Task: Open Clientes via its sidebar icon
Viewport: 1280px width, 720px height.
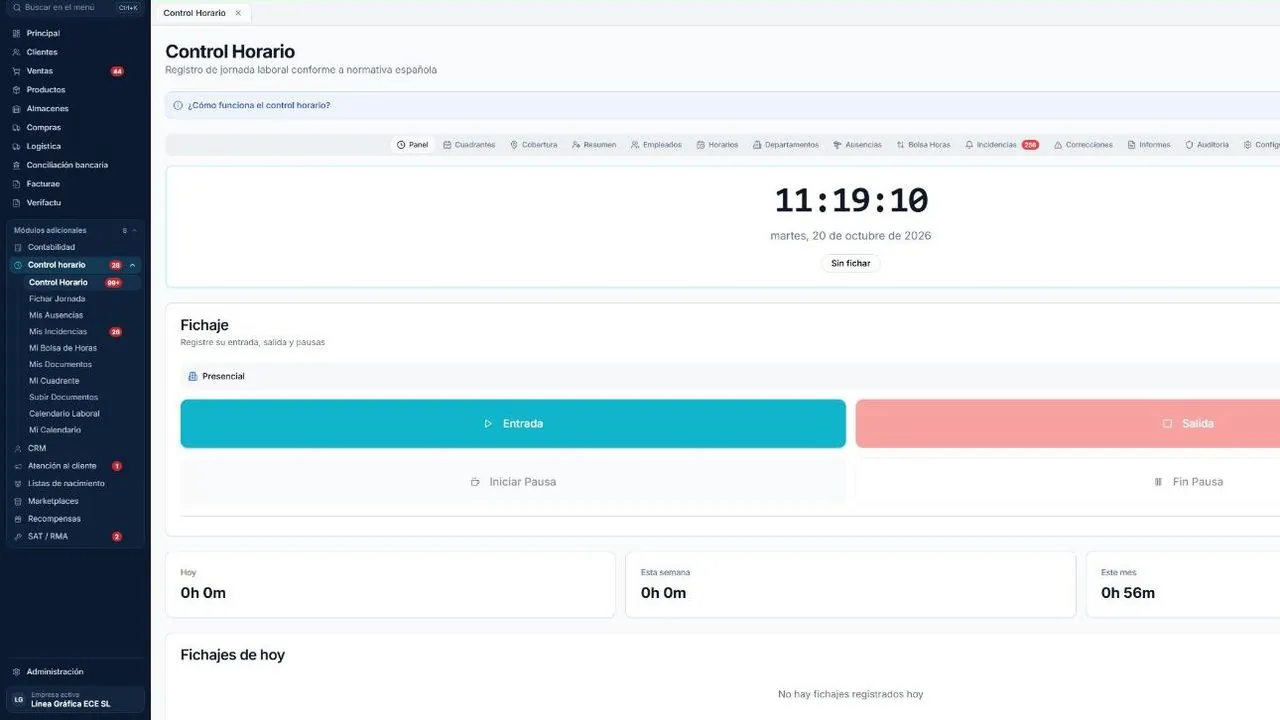Action: pyautogui.click(x=16, y=52)
